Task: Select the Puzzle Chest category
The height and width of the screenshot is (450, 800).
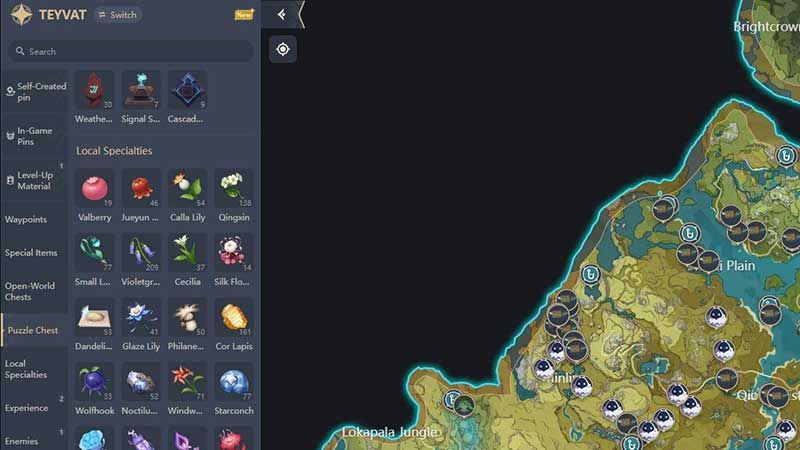Action: [x=34, y=330]
